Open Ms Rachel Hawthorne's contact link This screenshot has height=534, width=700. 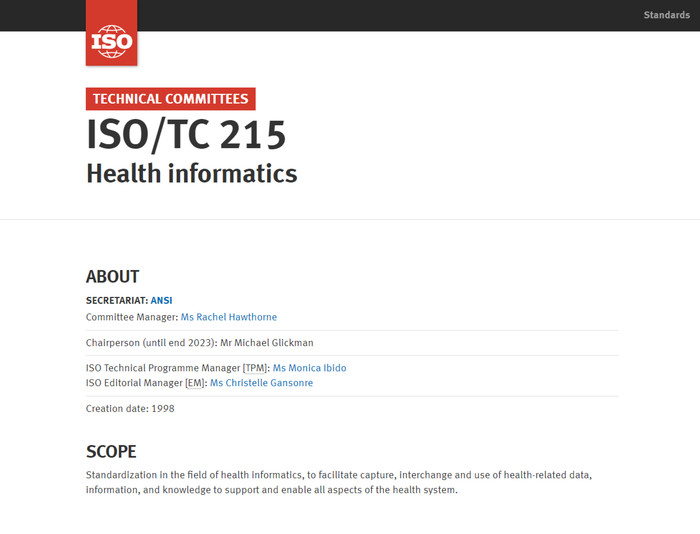click(229, 317)
